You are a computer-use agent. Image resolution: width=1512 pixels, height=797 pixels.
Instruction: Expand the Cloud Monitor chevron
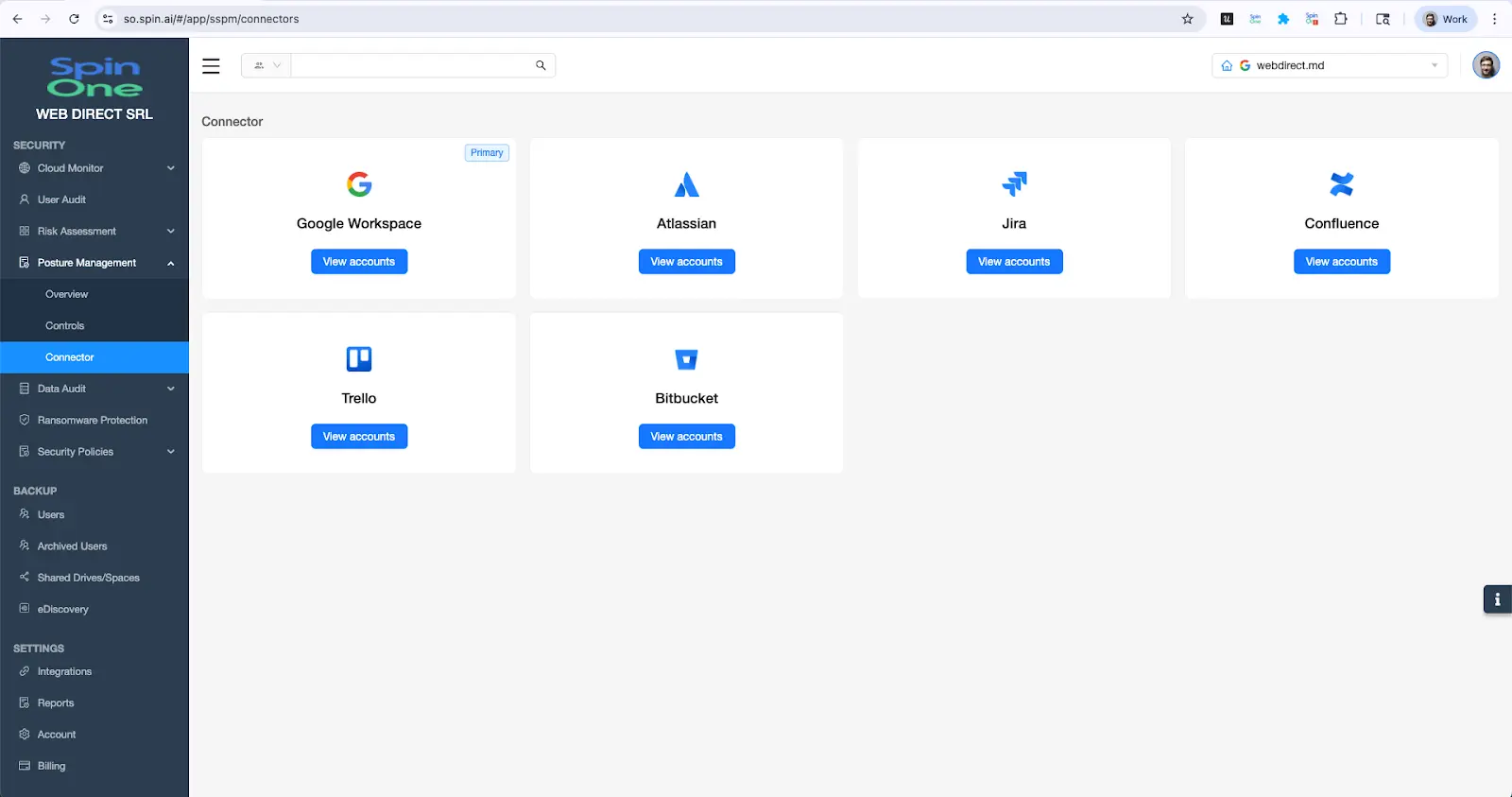coord(171,168)
